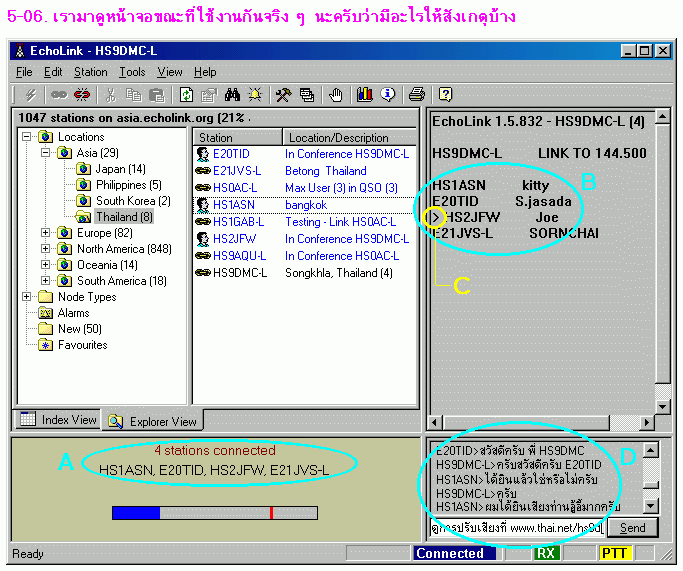The image size is (683, 571).
Task: Select Philippines (5) in the tree
Action: tap(128, 185)
